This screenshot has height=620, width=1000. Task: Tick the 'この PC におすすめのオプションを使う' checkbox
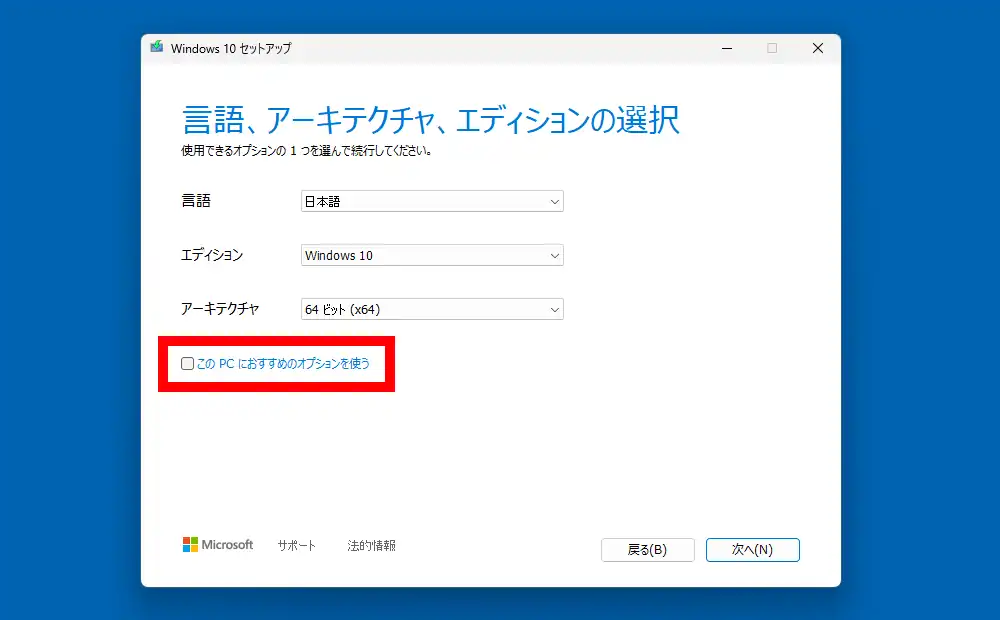[188, 364]
